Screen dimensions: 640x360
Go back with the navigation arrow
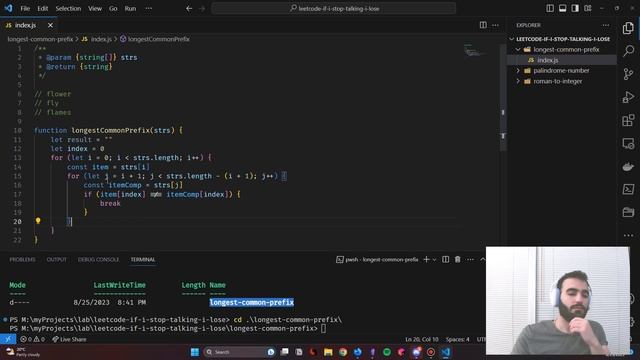click(189, 8)
